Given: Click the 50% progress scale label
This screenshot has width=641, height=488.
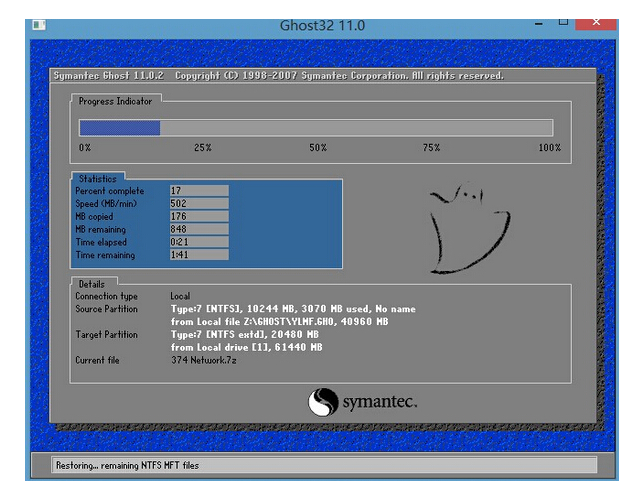Looking at the screenshot, I should [318, 148].
